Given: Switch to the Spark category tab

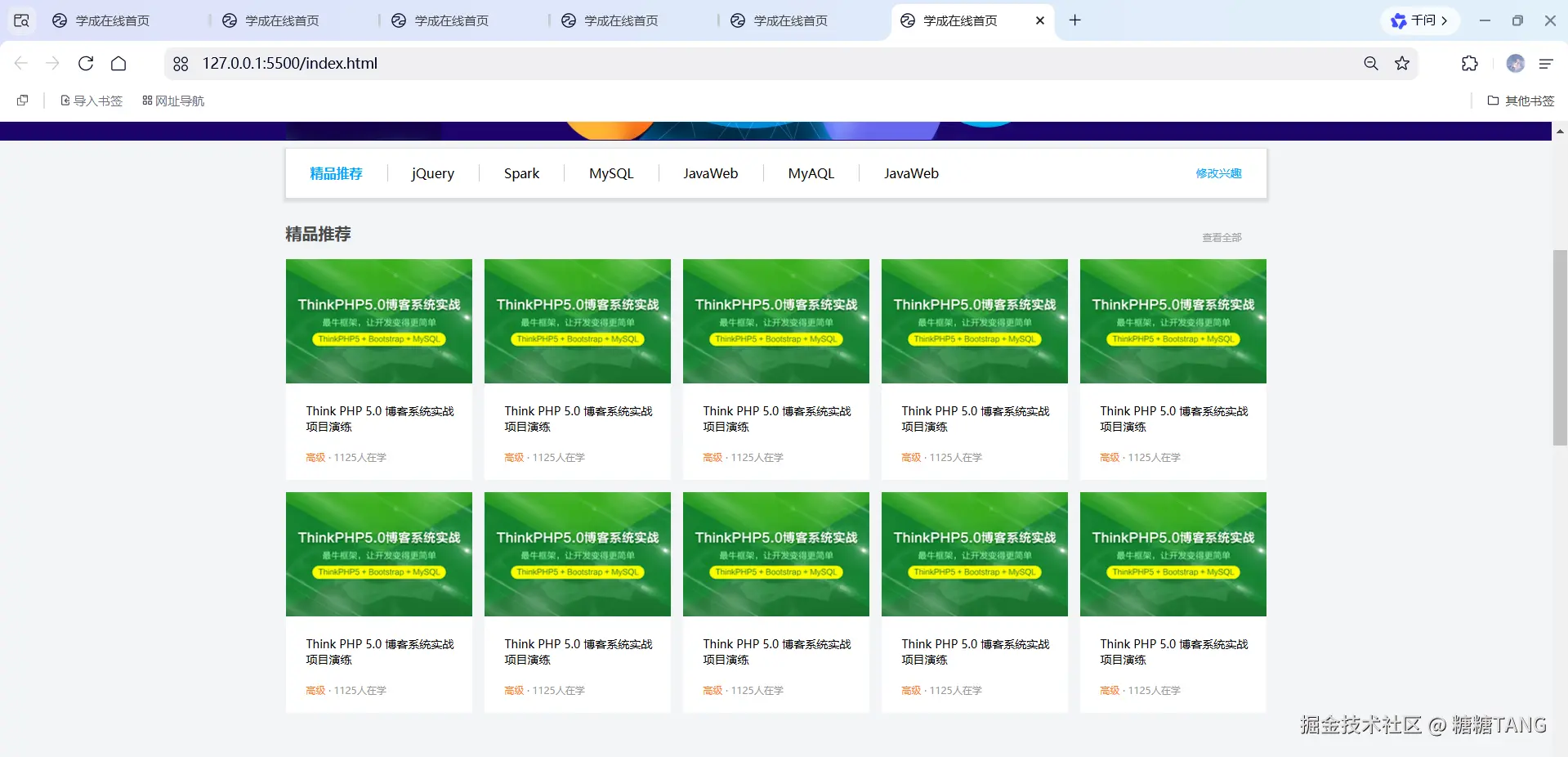Looking at the screenshot, I should pos(521,173).
